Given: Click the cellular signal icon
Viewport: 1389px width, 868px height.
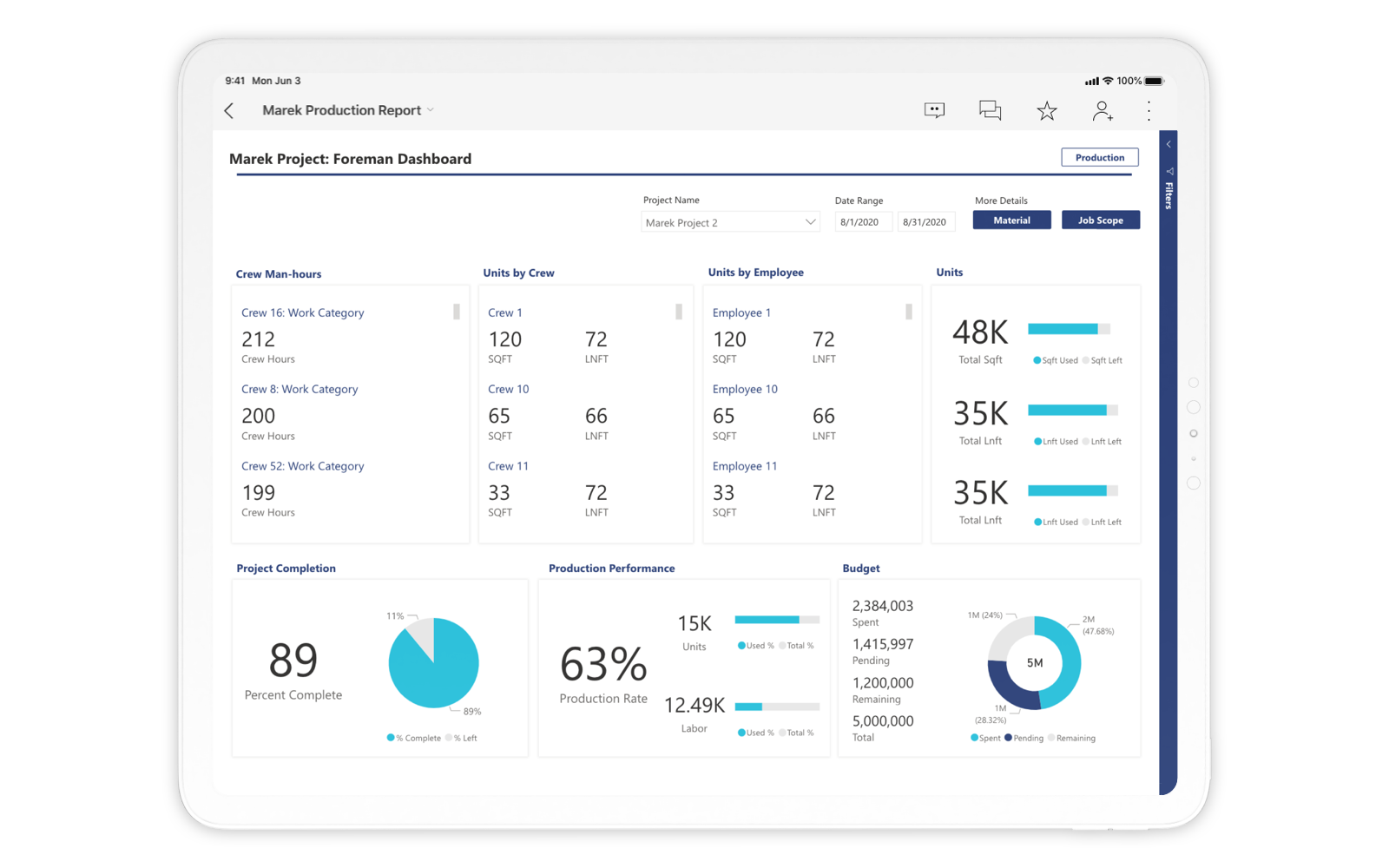Looking at the screenshot, I should (x=1092, y=81).
